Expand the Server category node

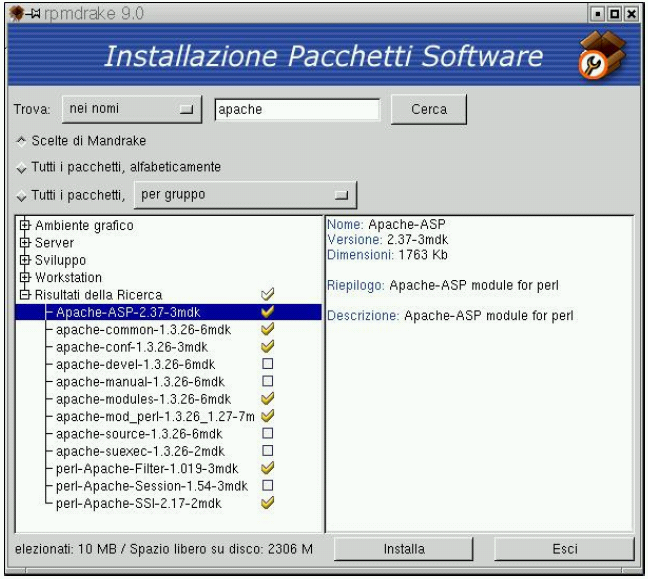point(25,242)
